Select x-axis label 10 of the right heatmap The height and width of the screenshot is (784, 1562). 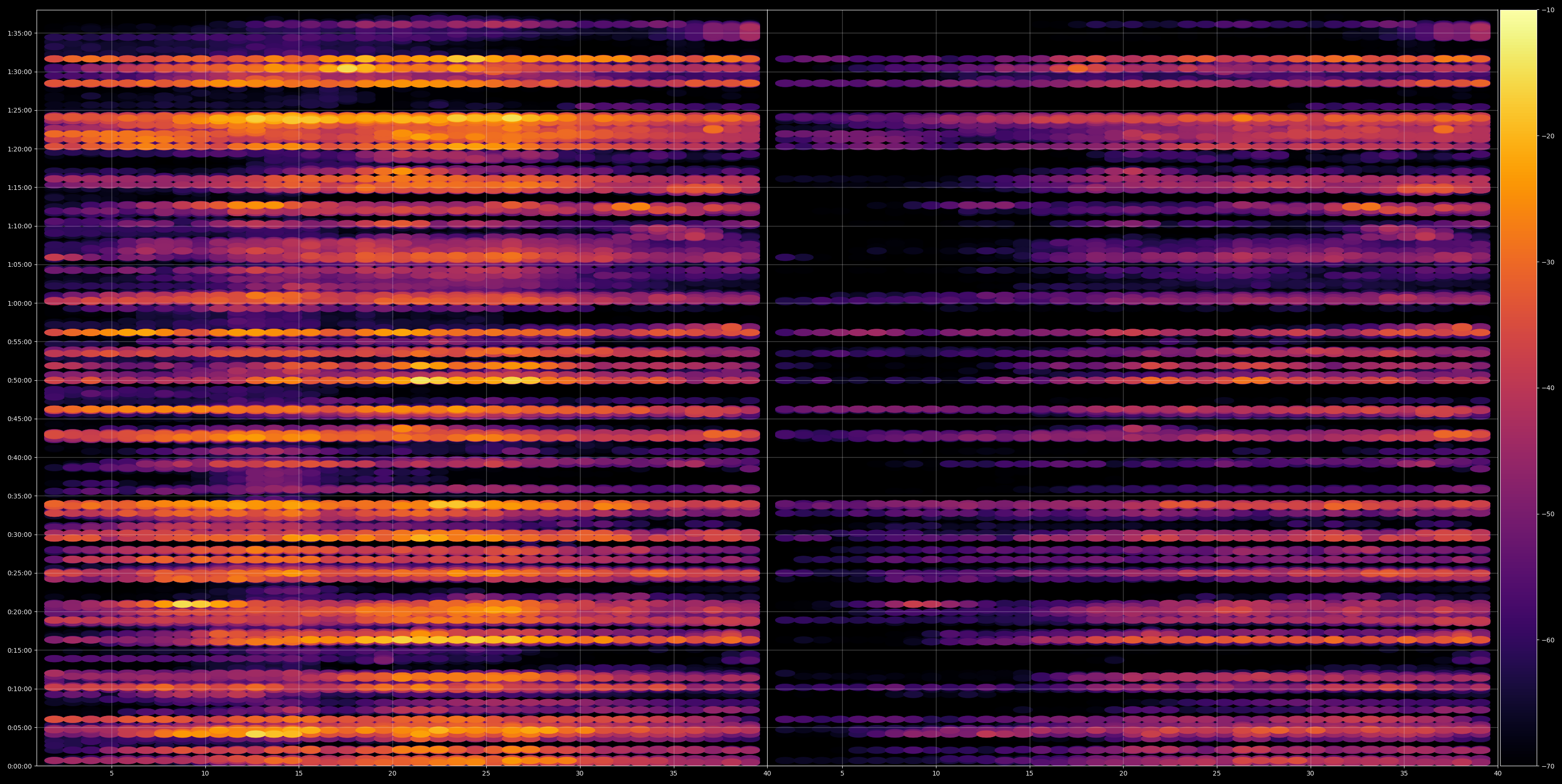click(936, 774)
